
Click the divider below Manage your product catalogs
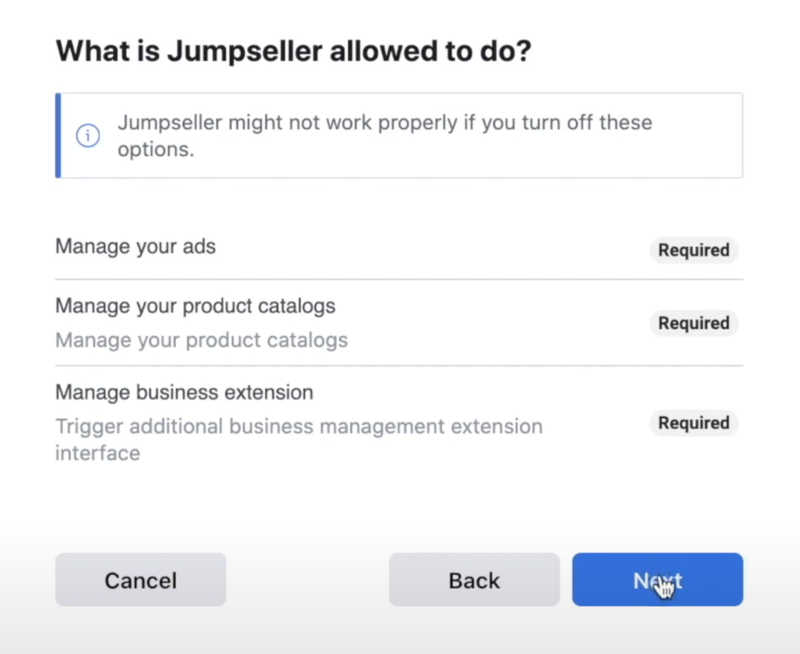pos(399,366)
